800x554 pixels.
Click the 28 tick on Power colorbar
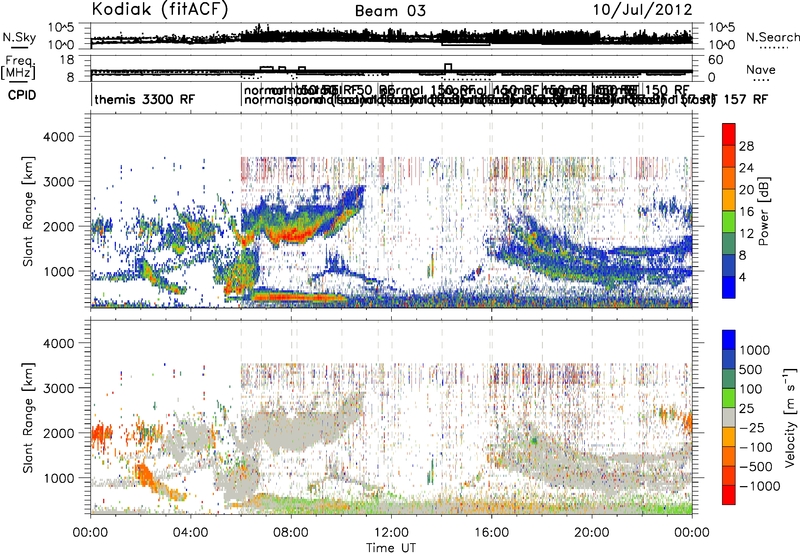pos(746,146)
